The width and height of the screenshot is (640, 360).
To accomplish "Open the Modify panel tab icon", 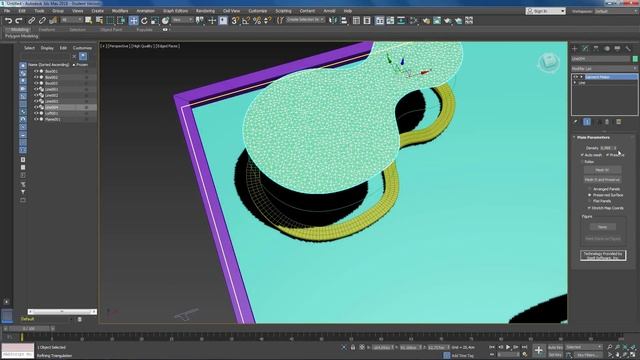I will pyautogui.click(x=585, y=49).
